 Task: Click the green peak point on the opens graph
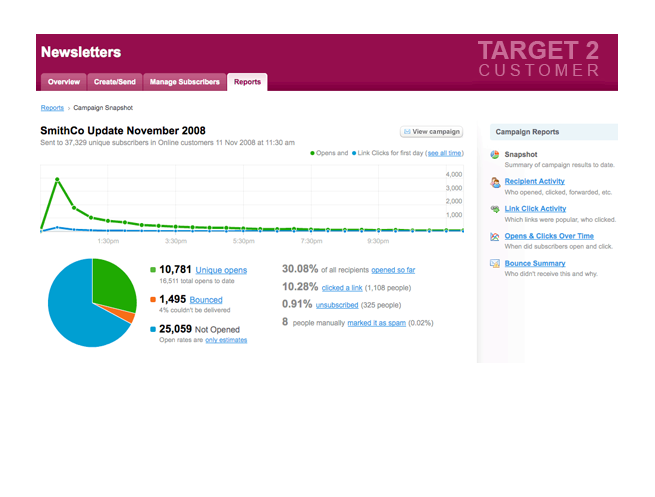pyautogui.click(x=57, y=180)
